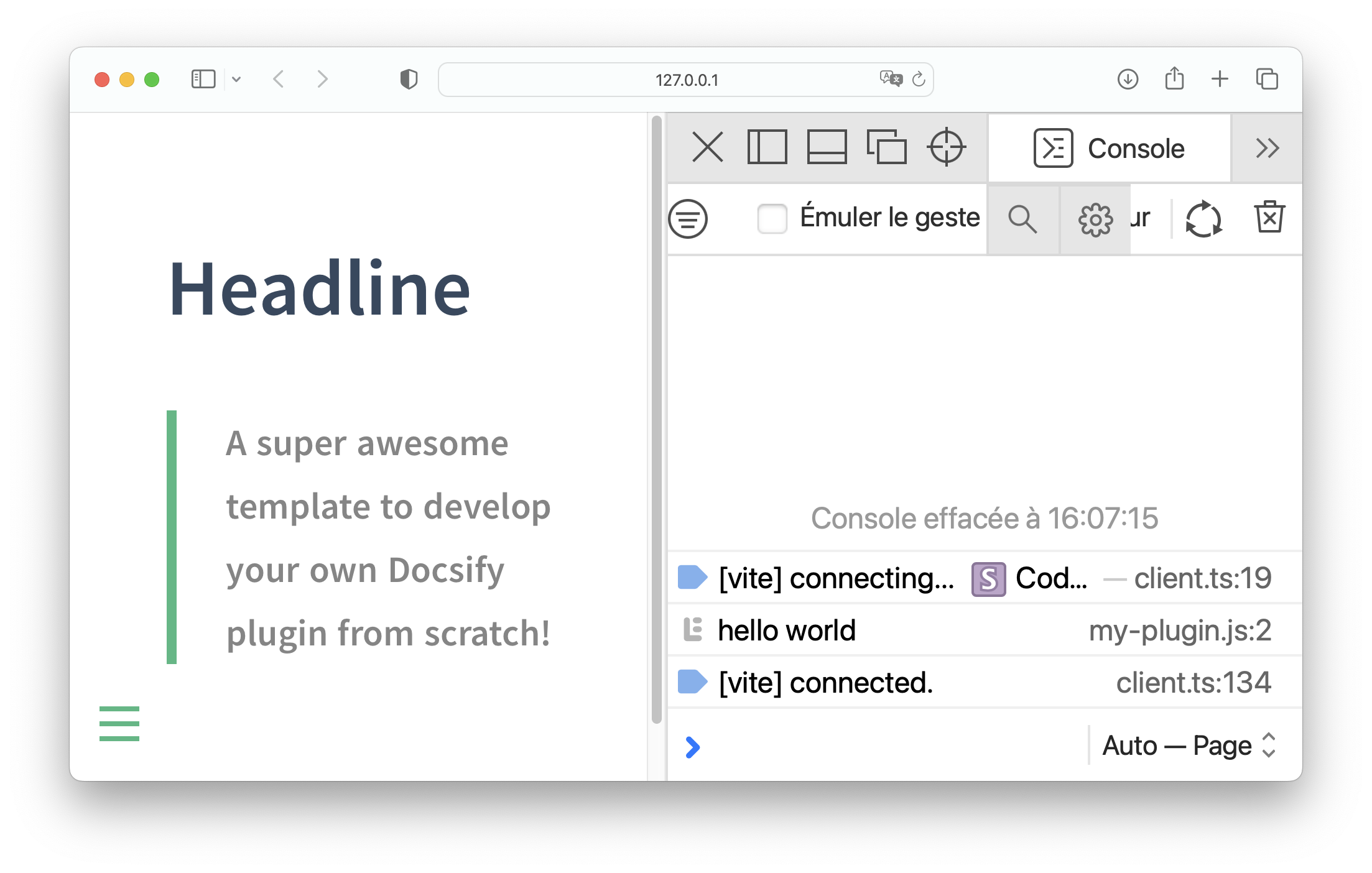Search the console with magnifier icon
Viewport: 1372px width, 873px height.
[1022, 219]
